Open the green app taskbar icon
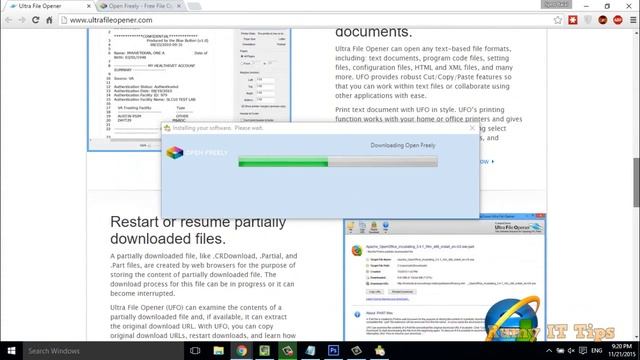The width and height of the screenshot is (640, 360). coord(264,351)
